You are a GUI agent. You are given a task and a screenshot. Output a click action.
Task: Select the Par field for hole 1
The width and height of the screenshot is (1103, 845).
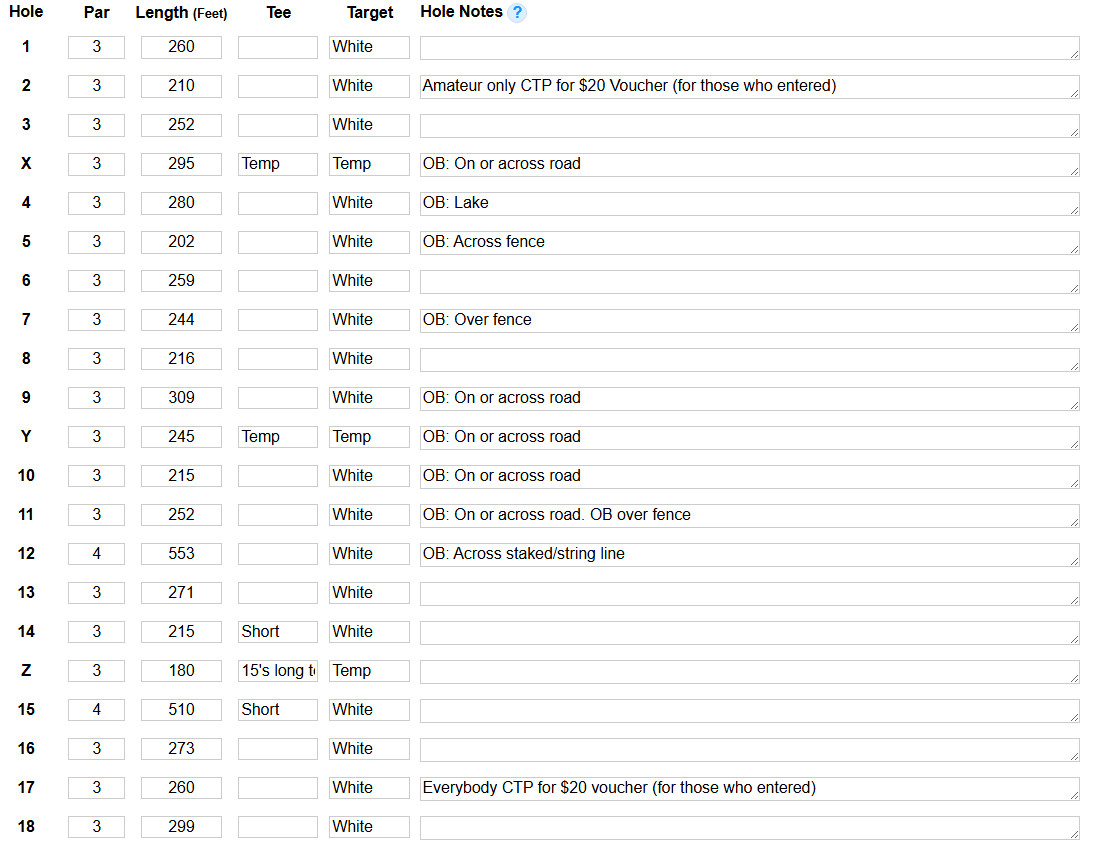pyautogui.click(x=96, y=47)
